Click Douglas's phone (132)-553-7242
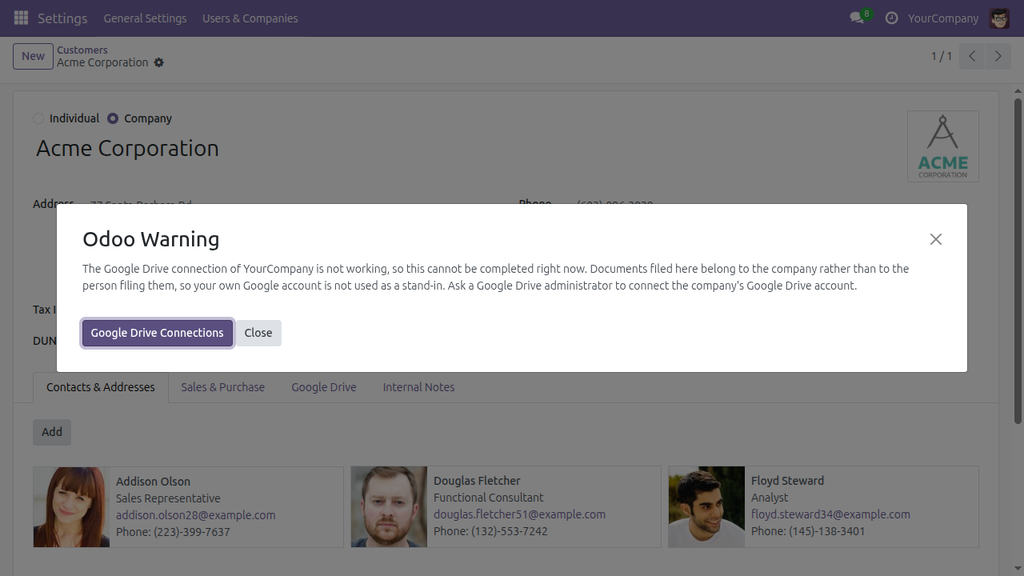The width and height of the screenshot is (1024, 576). click(509, 532)
